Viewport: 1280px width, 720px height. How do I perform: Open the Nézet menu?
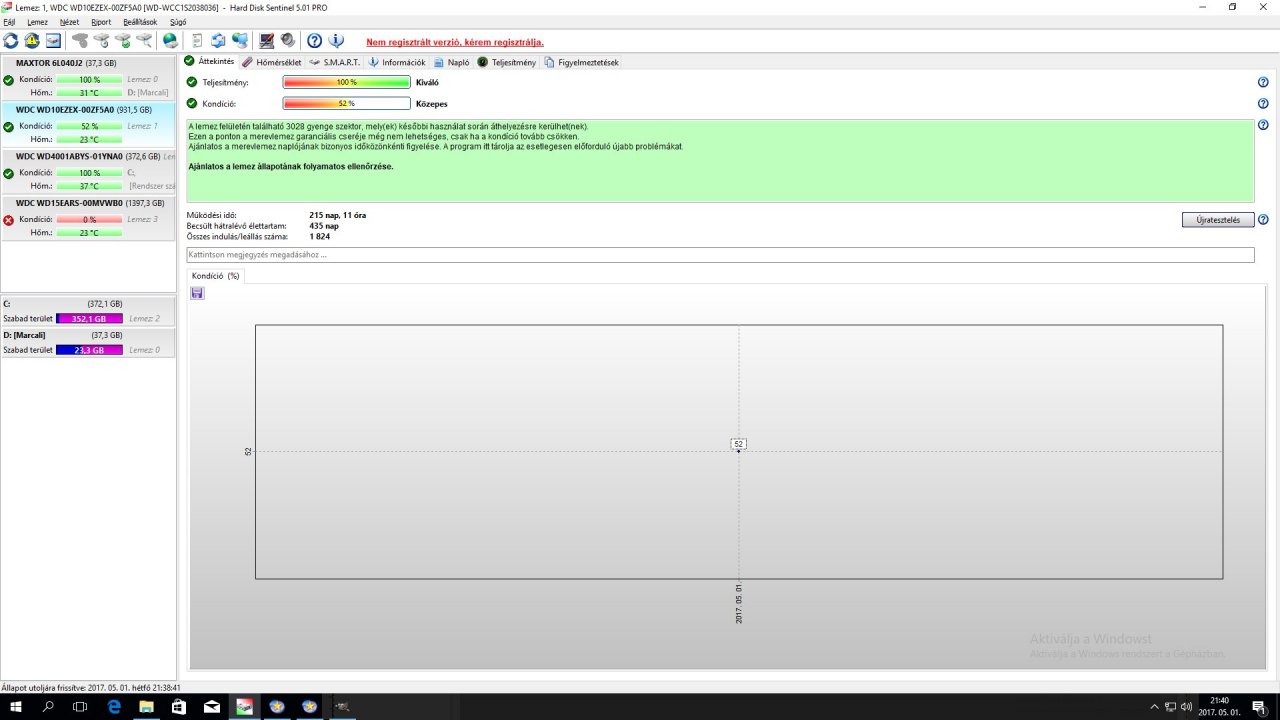[x=69, y=22]
